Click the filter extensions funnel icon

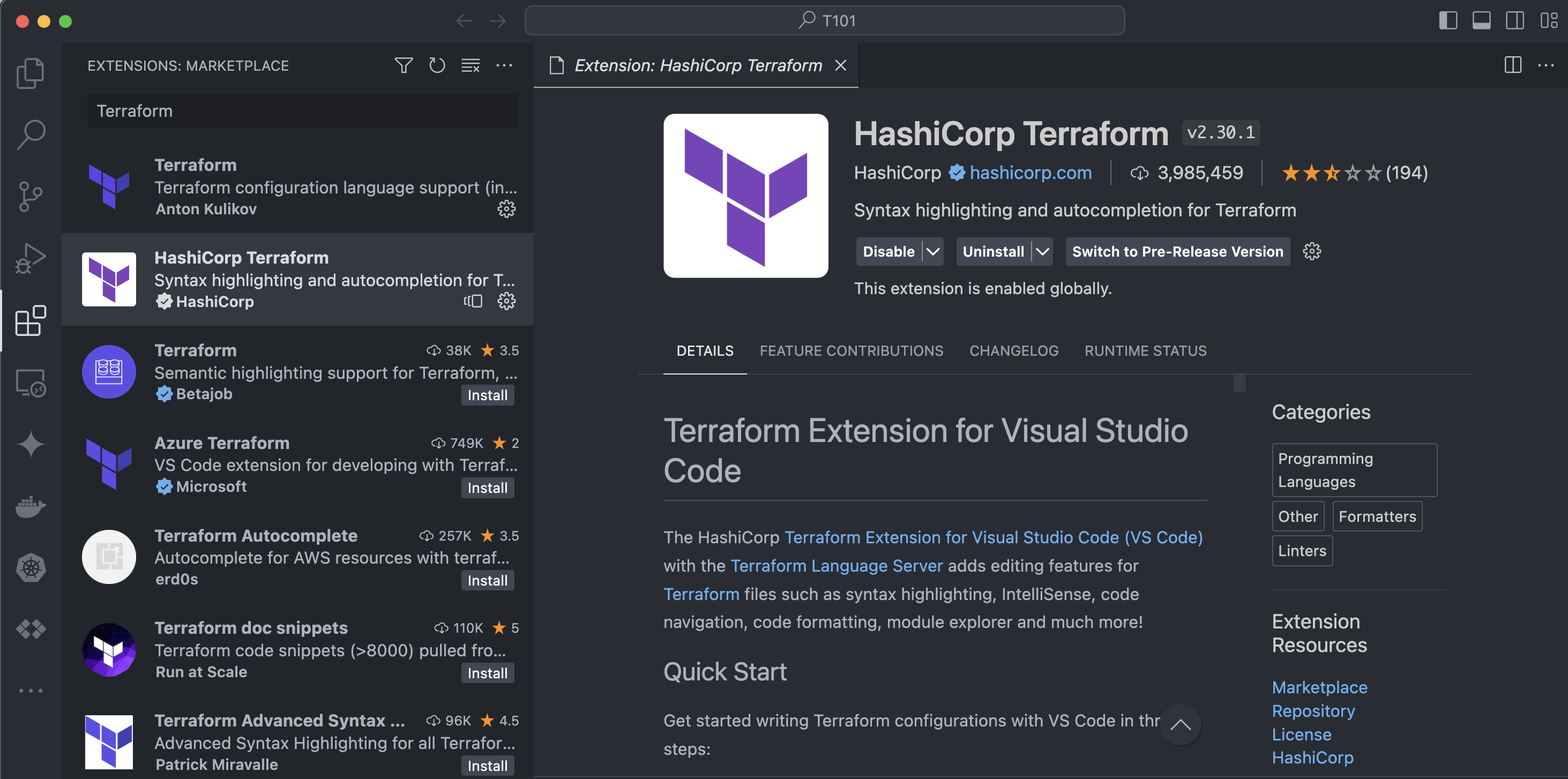coord(403,65)
